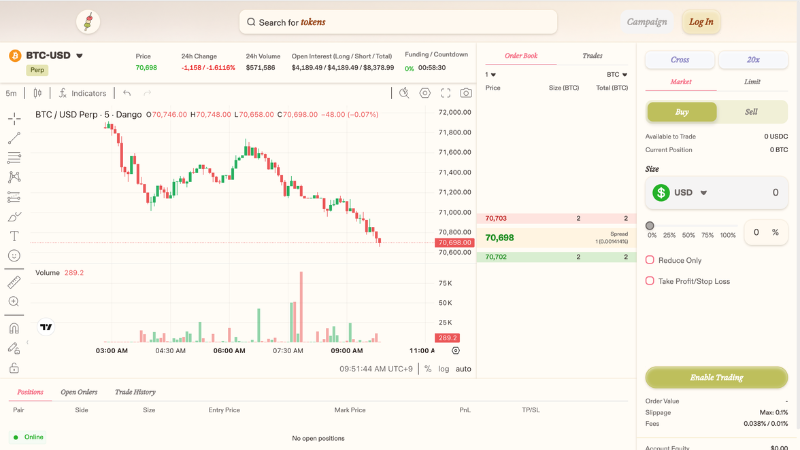Viewport: 800px width, 450px height.
Task: Click the Enable Trading button
Action: 716,378
